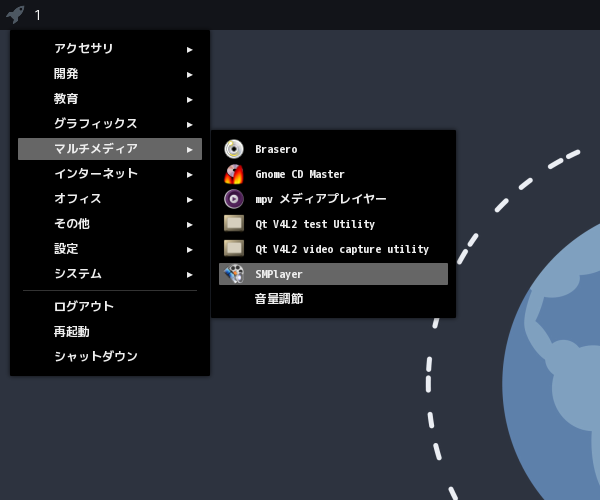Launch SMPlayer from the submenu
The width and height of the screenshot is (600, 500).
tap(333, 274)
